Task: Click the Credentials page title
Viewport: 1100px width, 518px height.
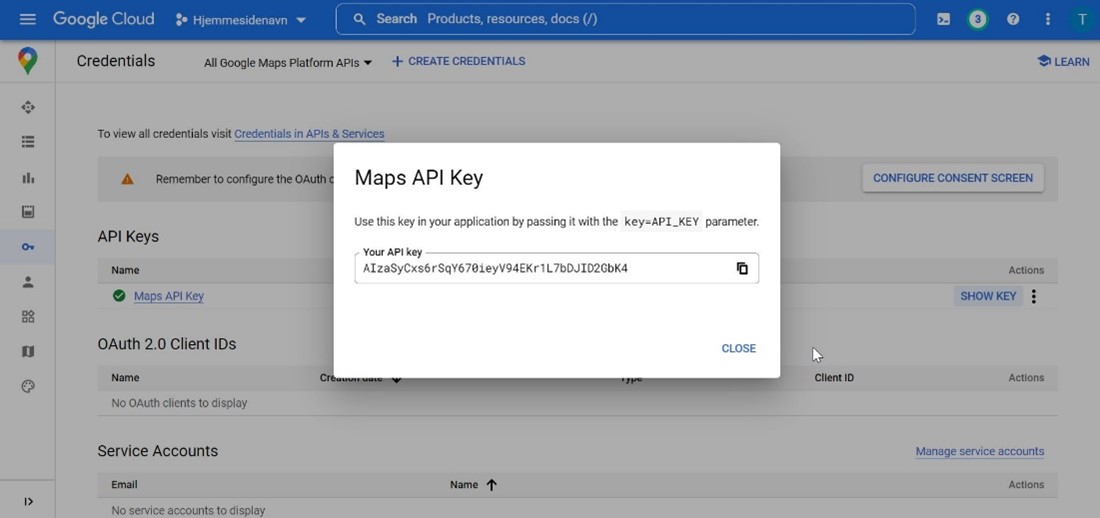Action: (116, 61)
